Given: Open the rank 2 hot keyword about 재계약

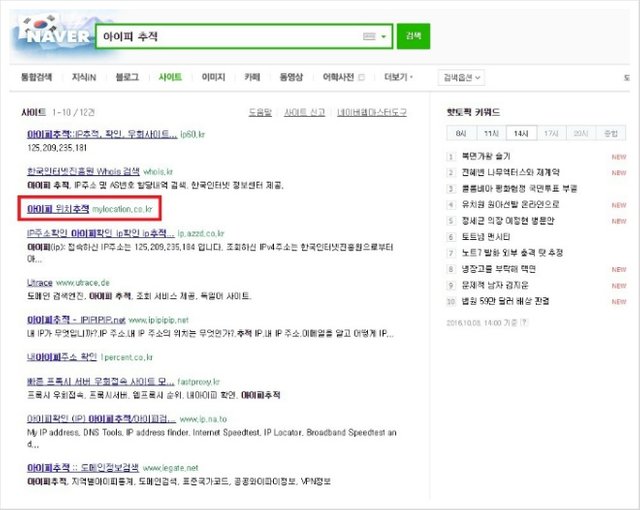Looking at the screenshot, I should pos(511,172).
